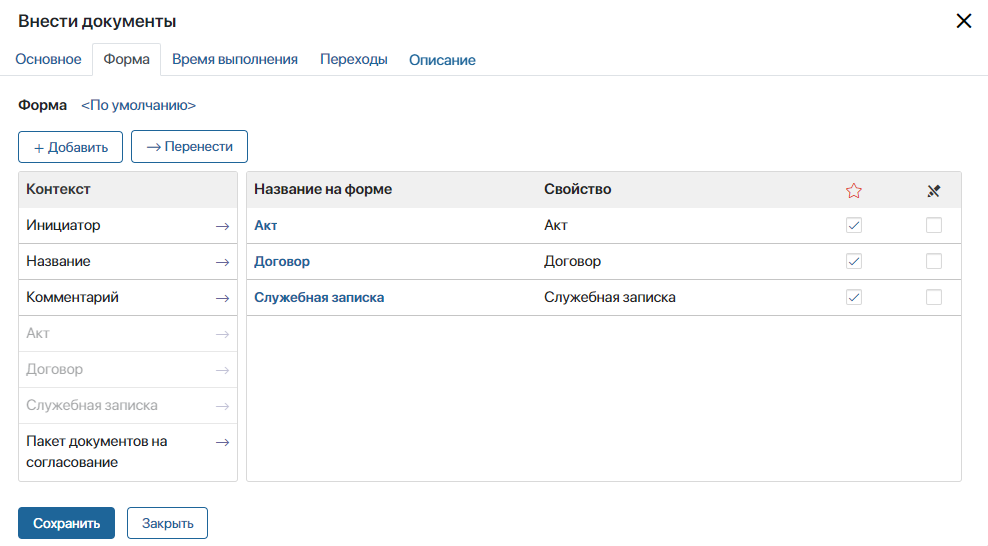This screenshot has width=988, height=546.
Task: Save changes with Сохранить
Action: (66, 523)
